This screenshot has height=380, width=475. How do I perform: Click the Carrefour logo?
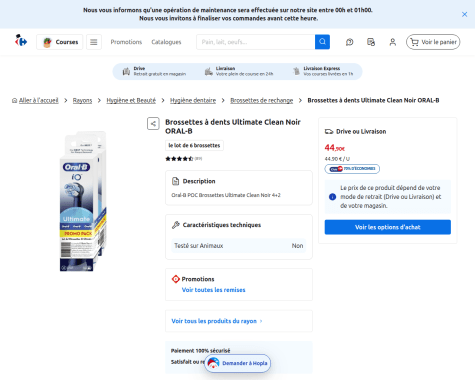[21, 41]
